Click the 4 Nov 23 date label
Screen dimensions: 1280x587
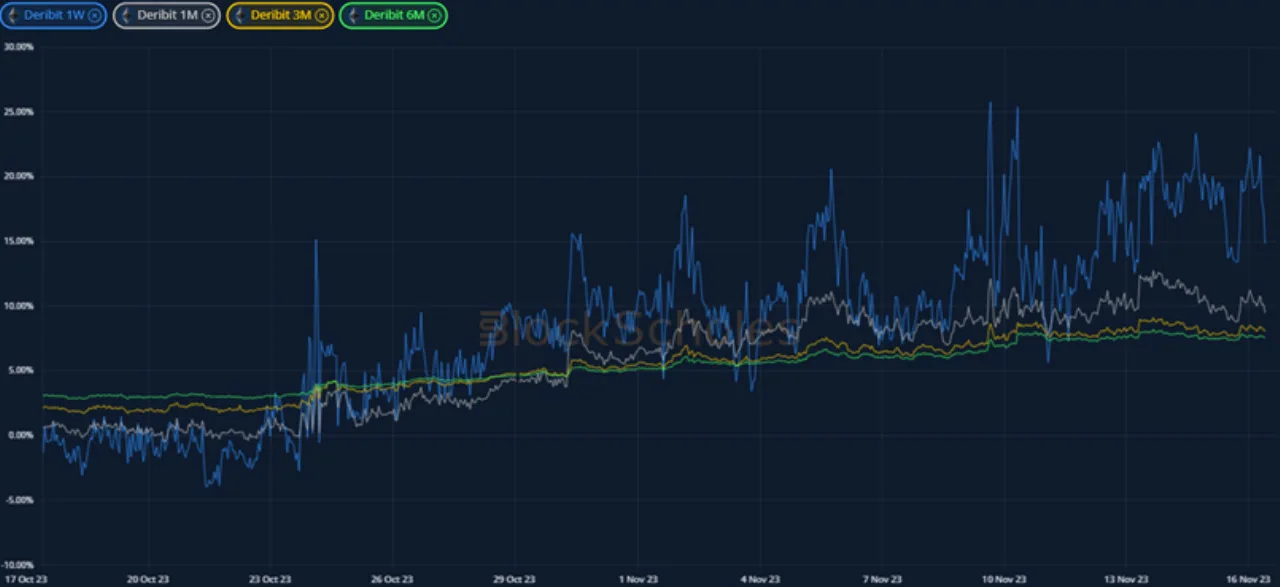[760, 579]
